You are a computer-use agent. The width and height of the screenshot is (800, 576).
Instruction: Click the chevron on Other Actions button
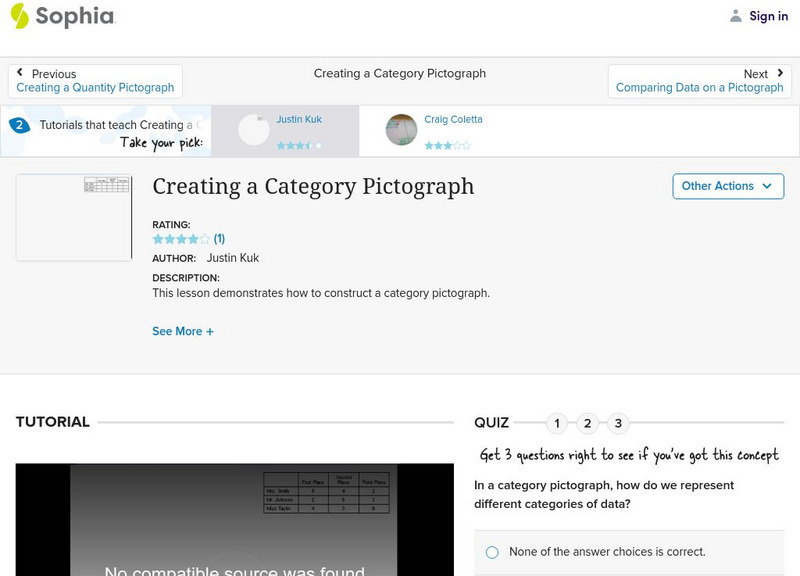tap(767, 186)
